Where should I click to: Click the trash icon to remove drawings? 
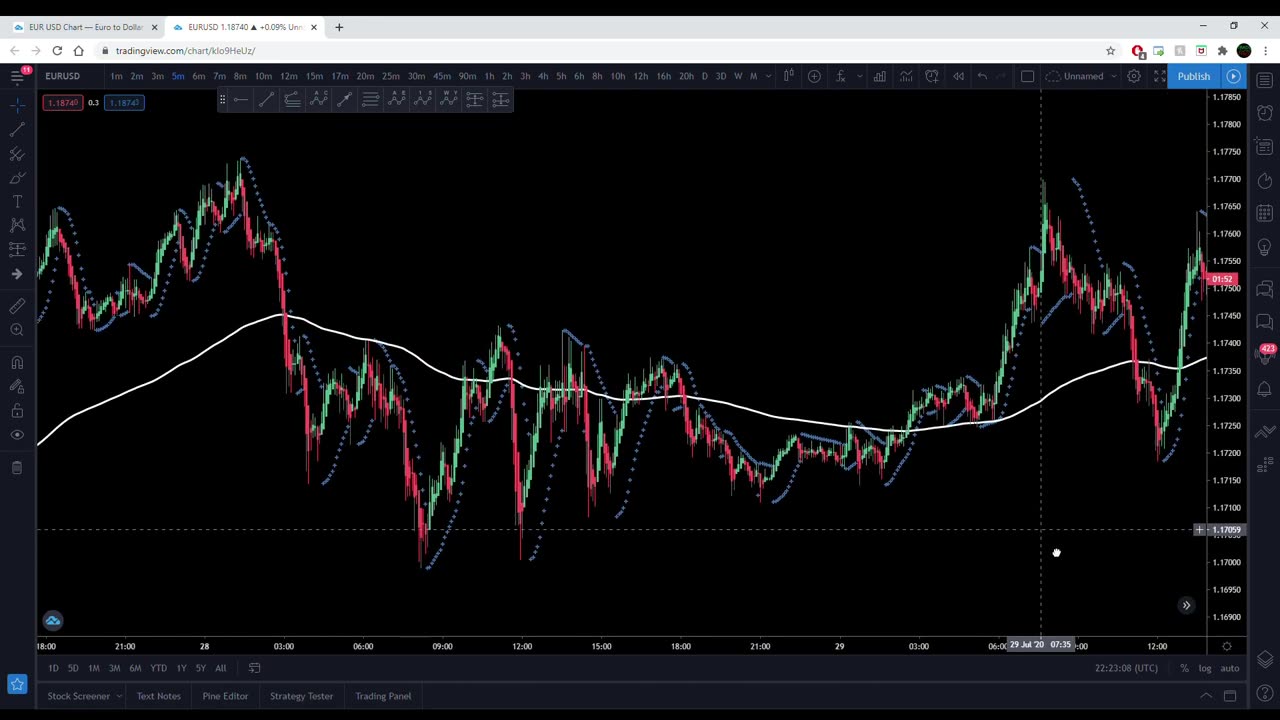click(17, 467)
